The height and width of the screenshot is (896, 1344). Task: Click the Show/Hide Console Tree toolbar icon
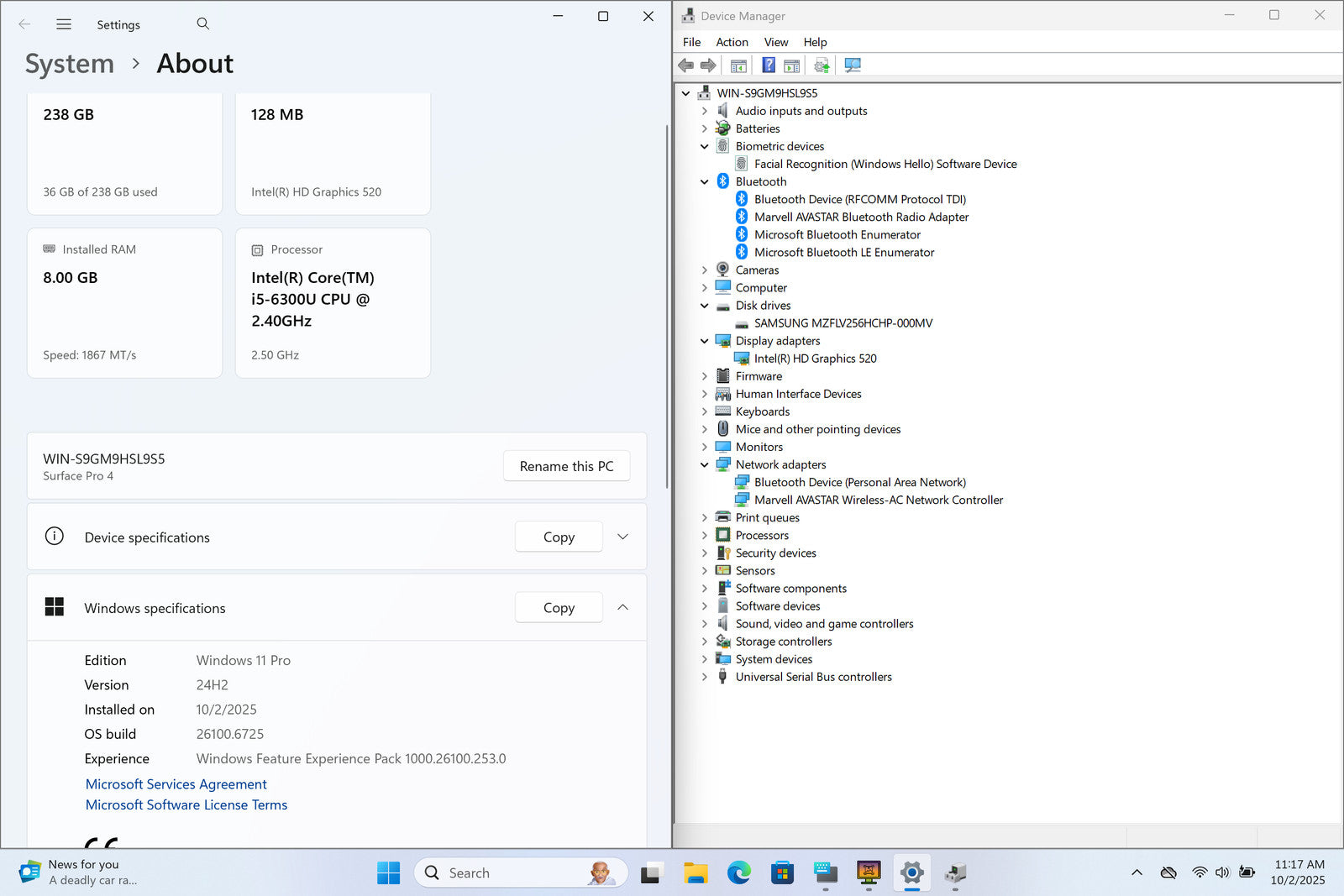click(738, 65)
